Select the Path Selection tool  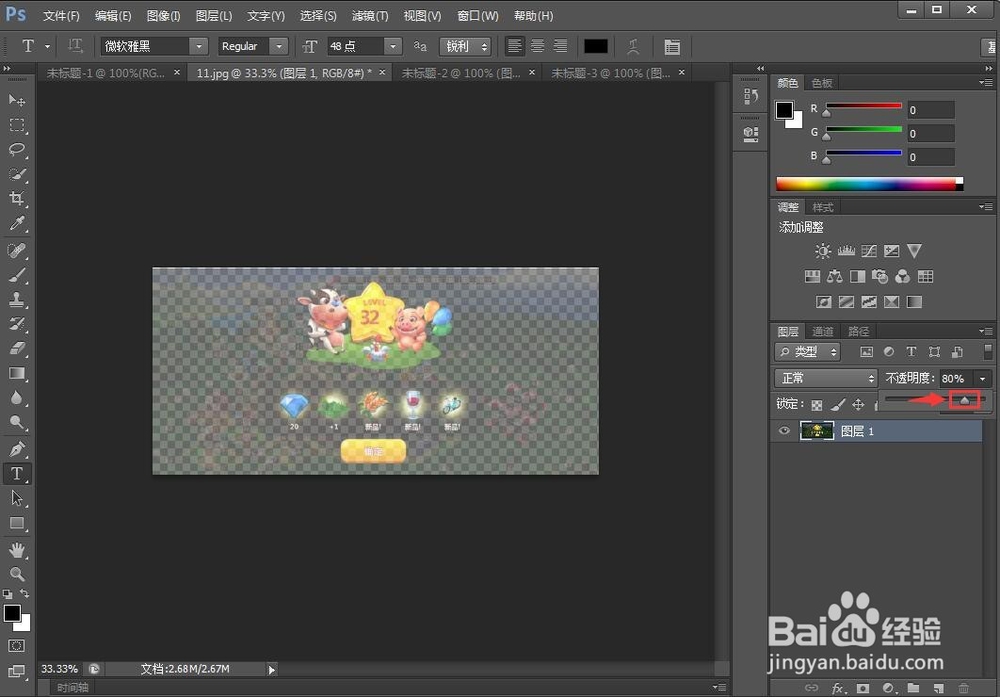coord(17,498)
